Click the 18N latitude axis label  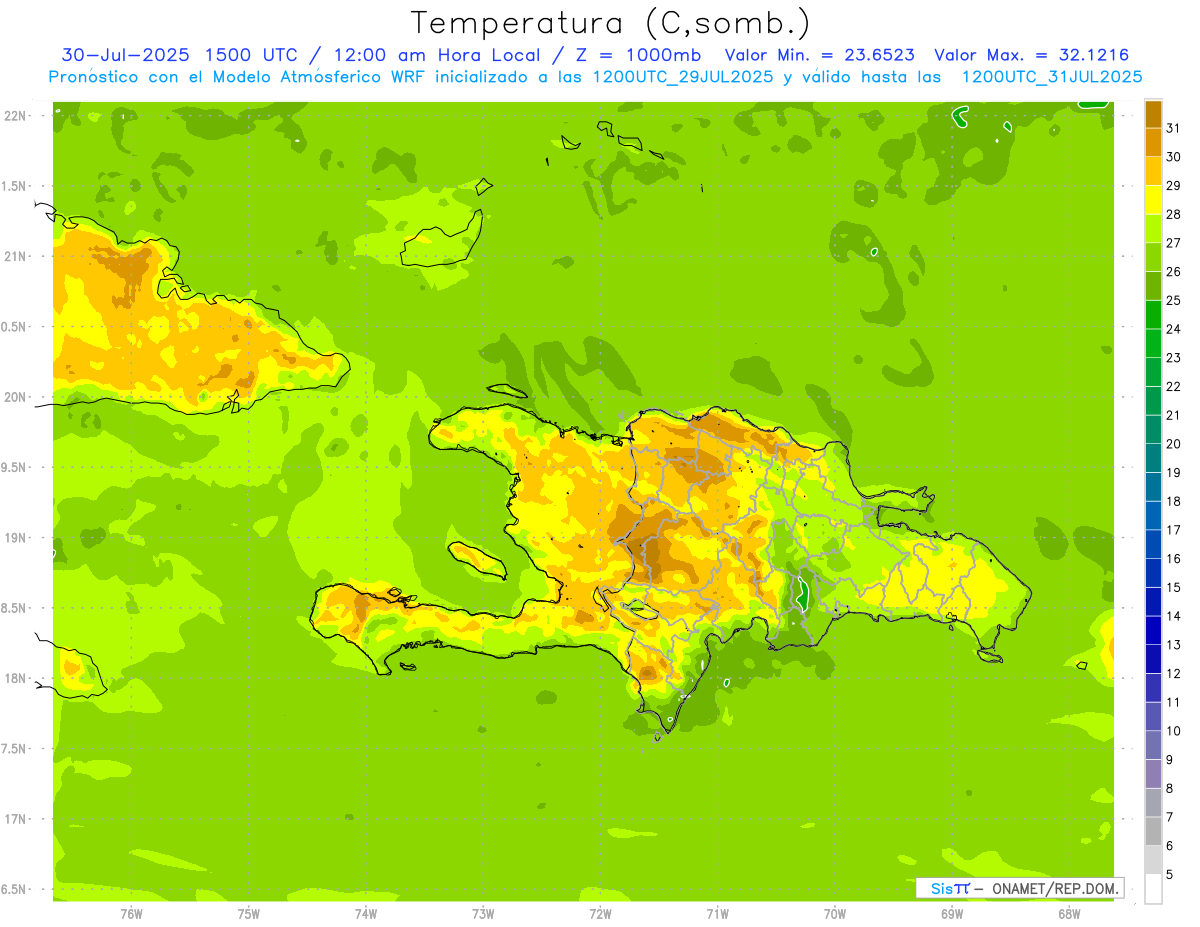(x=16, y=678)
